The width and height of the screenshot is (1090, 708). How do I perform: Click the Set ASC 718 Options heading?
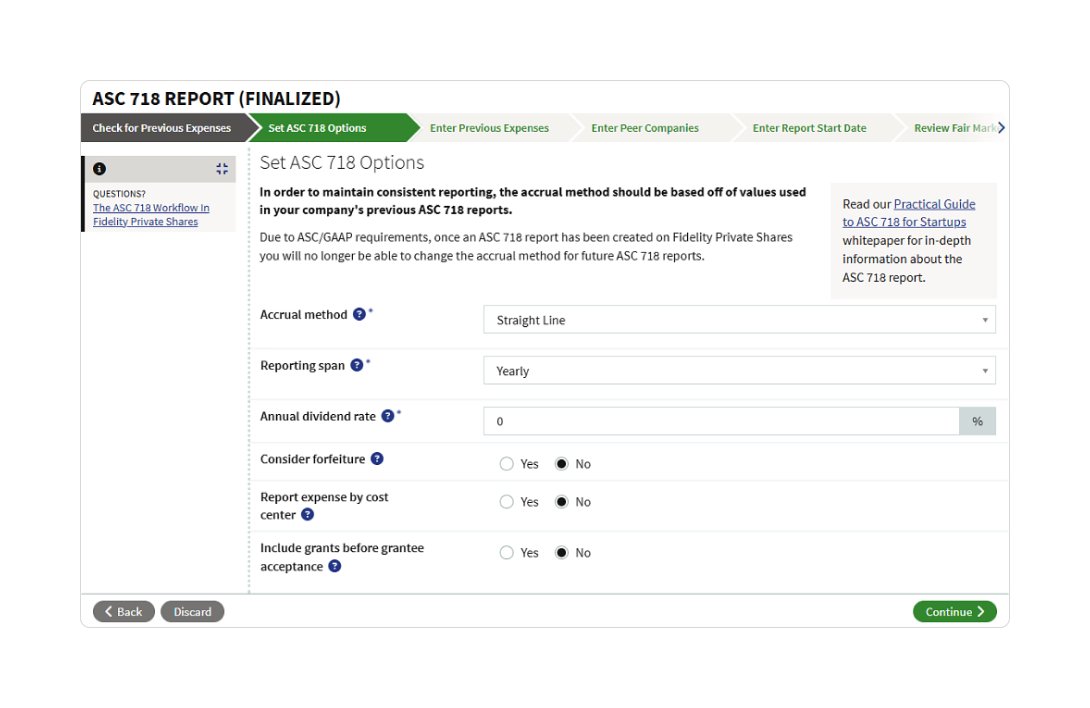point(342,163)
